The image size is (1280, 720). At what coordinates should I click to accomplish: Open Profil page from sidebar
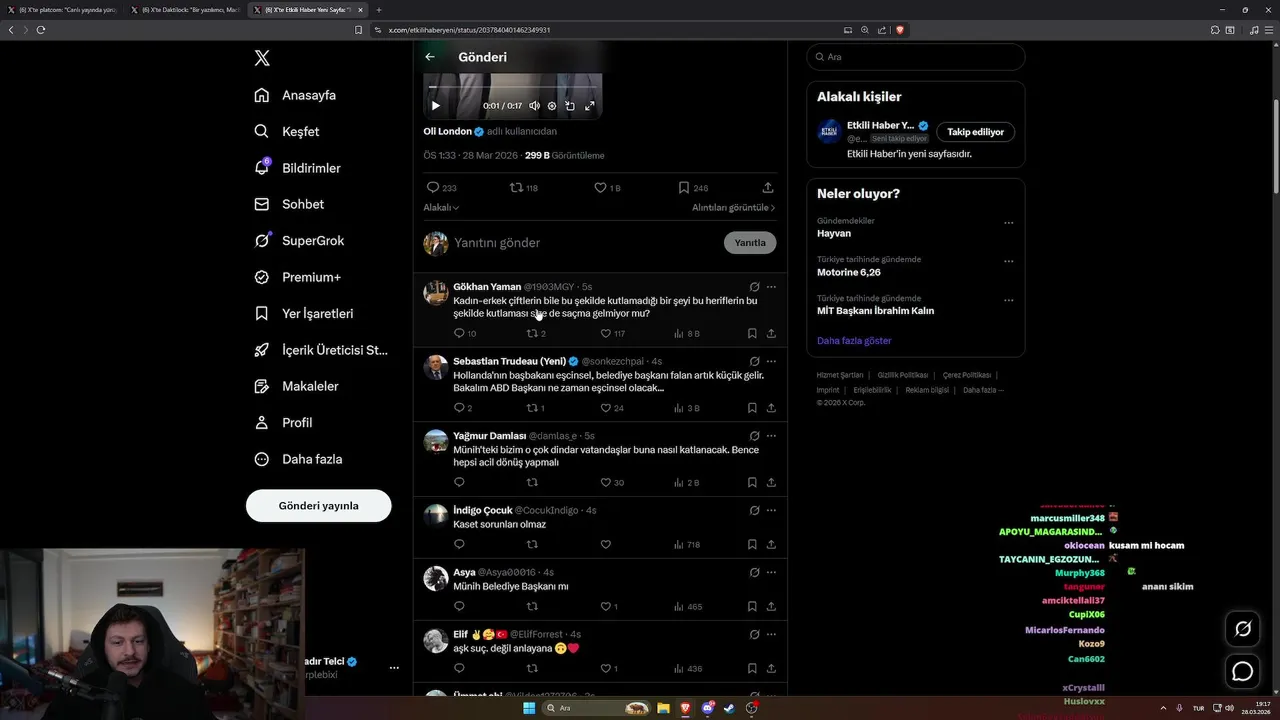(283, 422)
